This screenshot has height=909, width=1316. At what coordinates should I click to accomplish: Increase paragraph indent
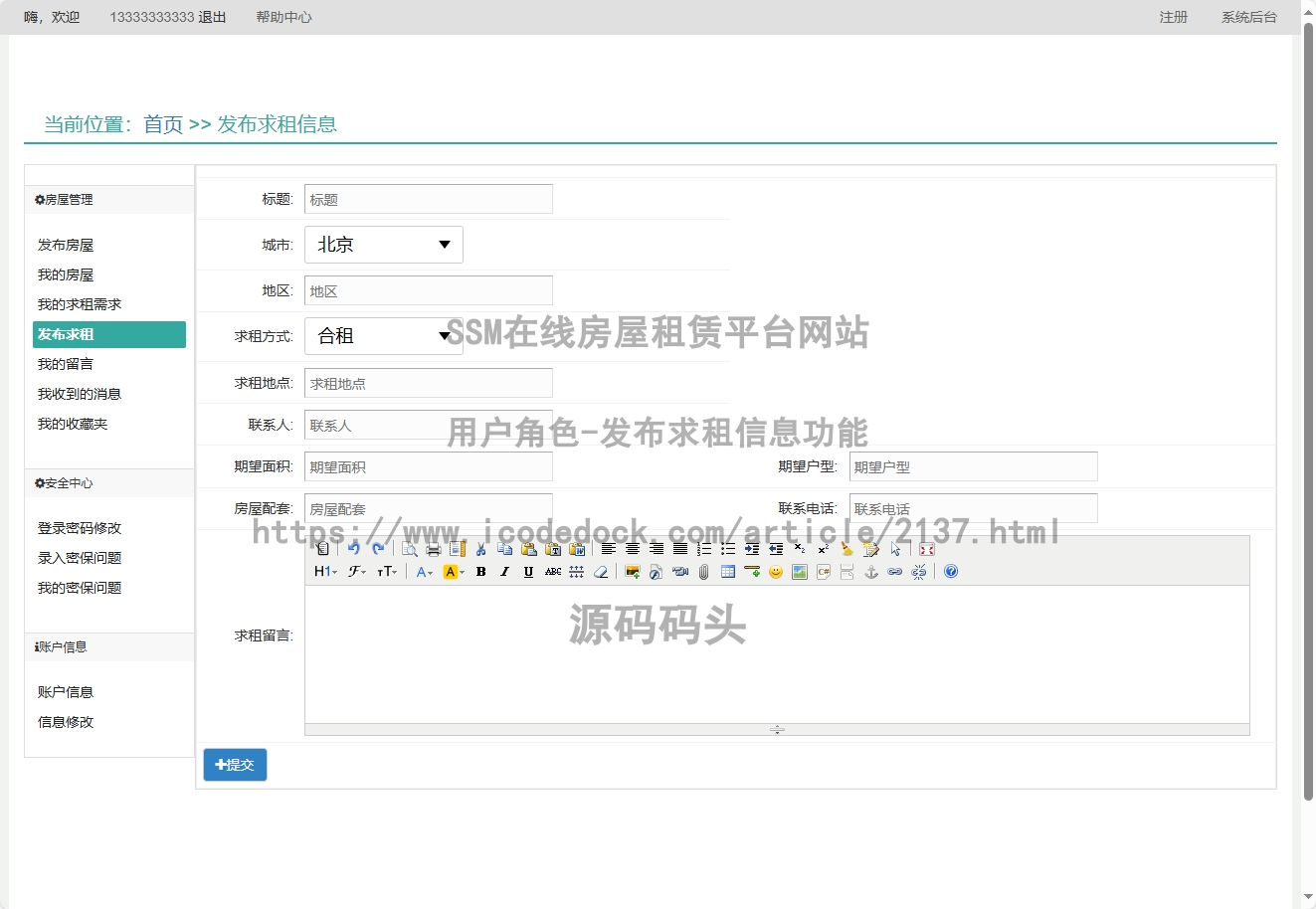pyautogui.click(x=752, y=549)
